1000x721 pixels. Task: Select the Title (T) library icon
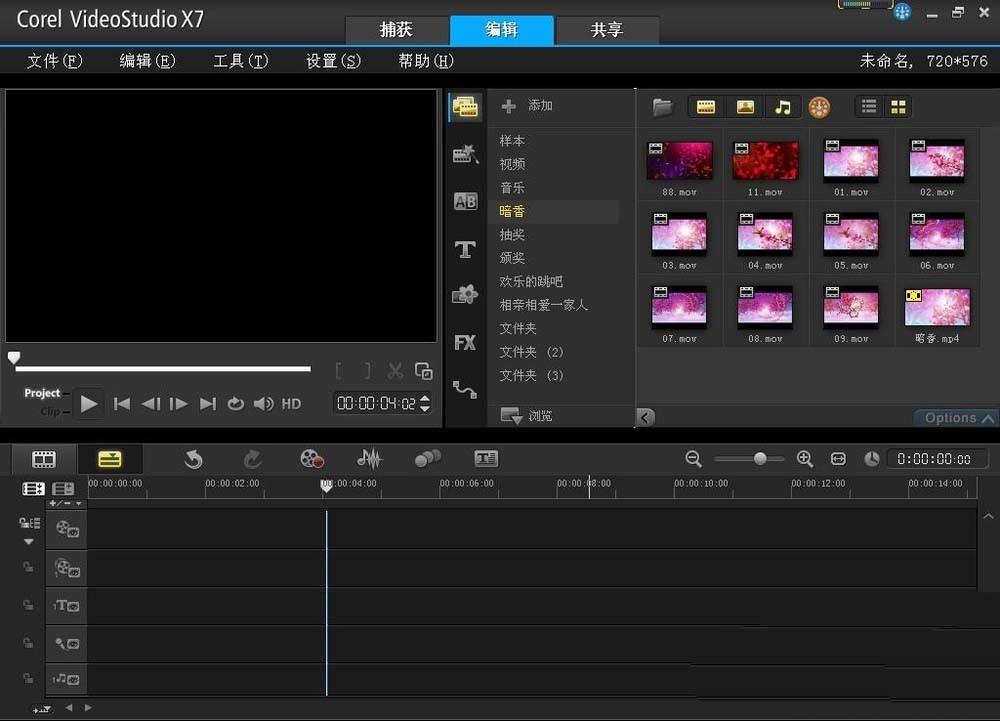pyautogui.click(x=464, y=249)
